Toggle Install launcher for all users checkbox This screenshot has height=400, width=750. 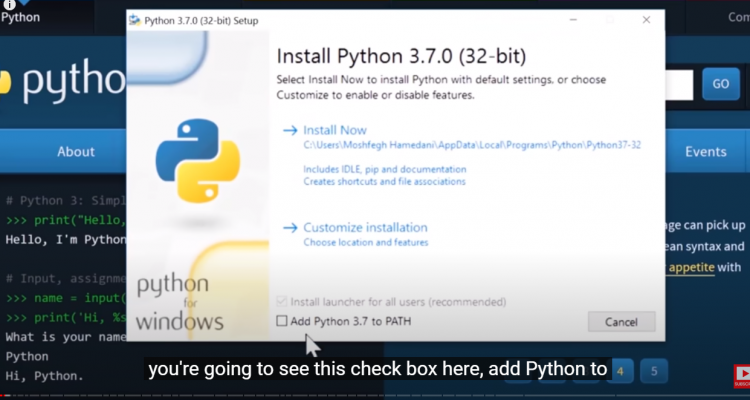(x=282, y=301)
